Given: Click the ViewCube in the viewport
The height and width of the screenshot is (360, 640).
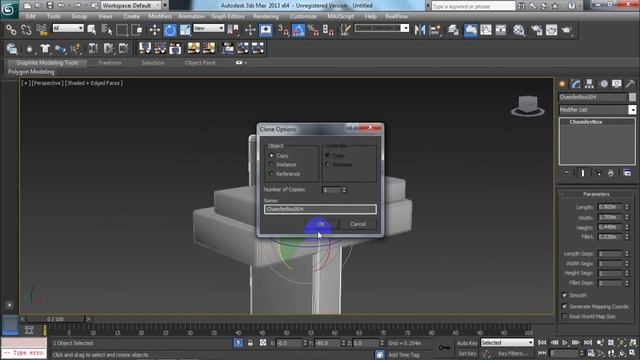Looking at the screenshot, I should pos(528,105).
